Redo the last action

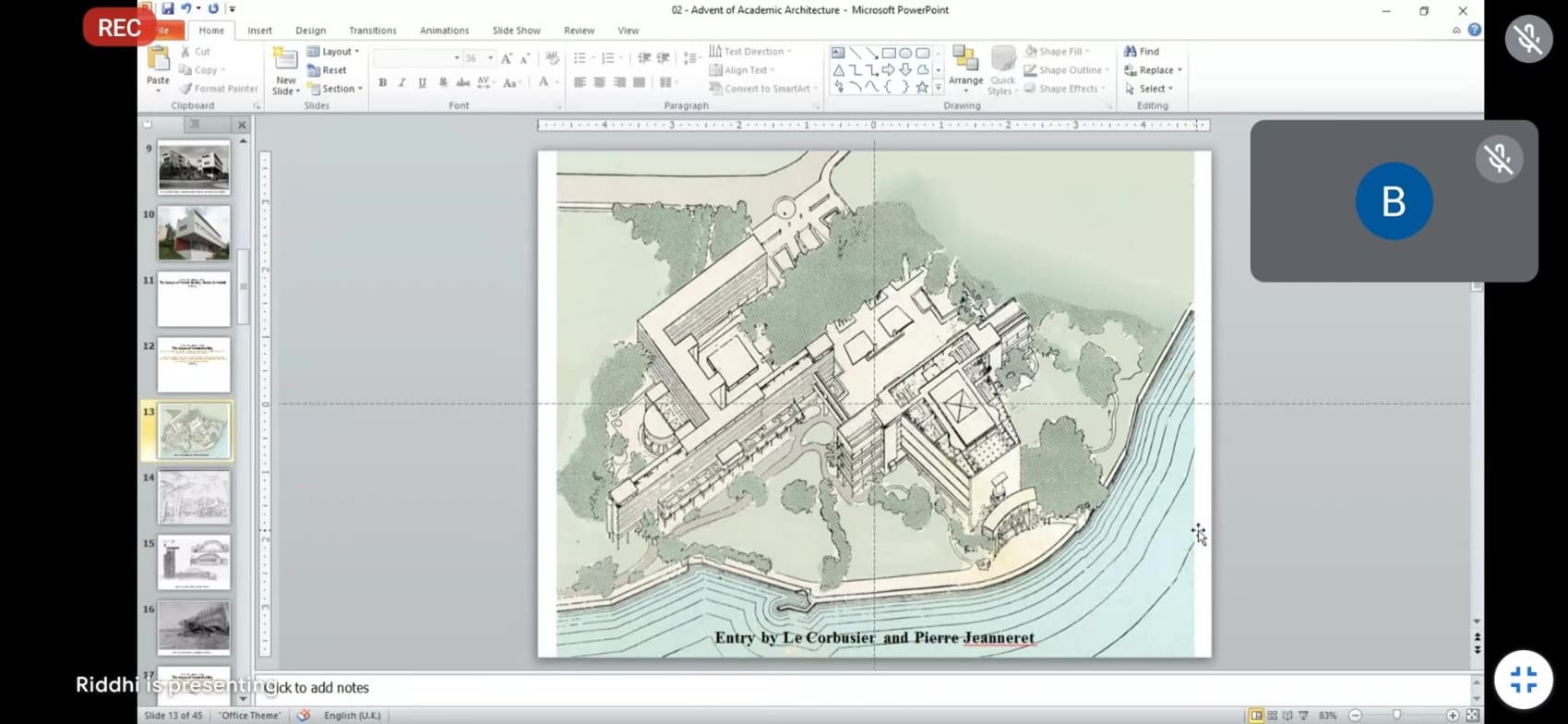[213, 9]
